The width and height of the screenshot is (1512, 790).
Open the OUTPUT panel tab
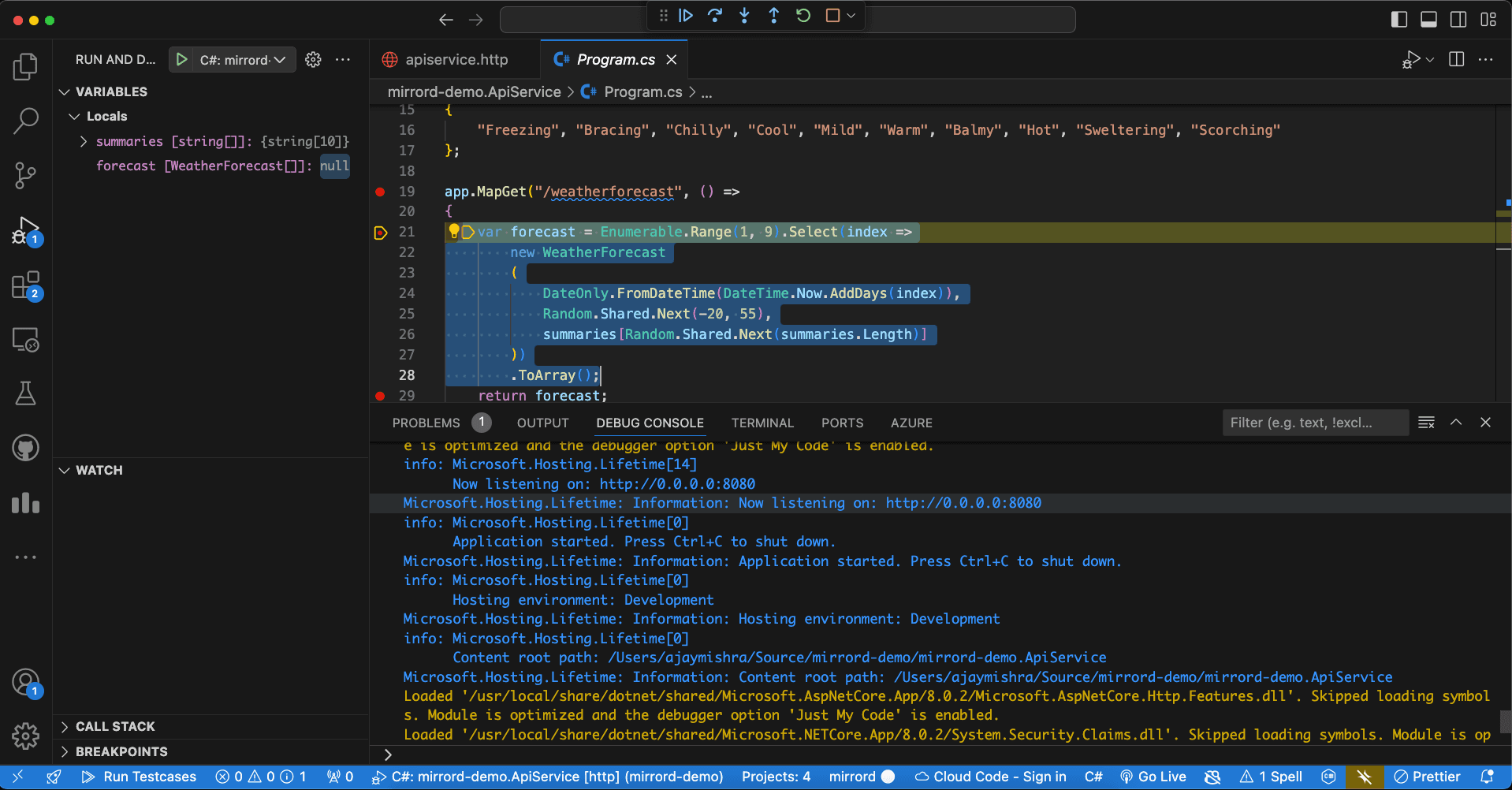(x=543, y=423)
